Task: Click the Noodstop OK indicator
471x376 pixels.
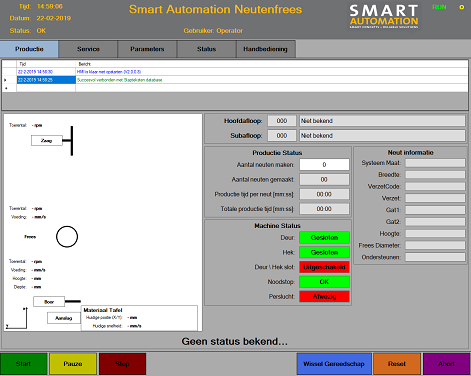Action: pos(324,282)
